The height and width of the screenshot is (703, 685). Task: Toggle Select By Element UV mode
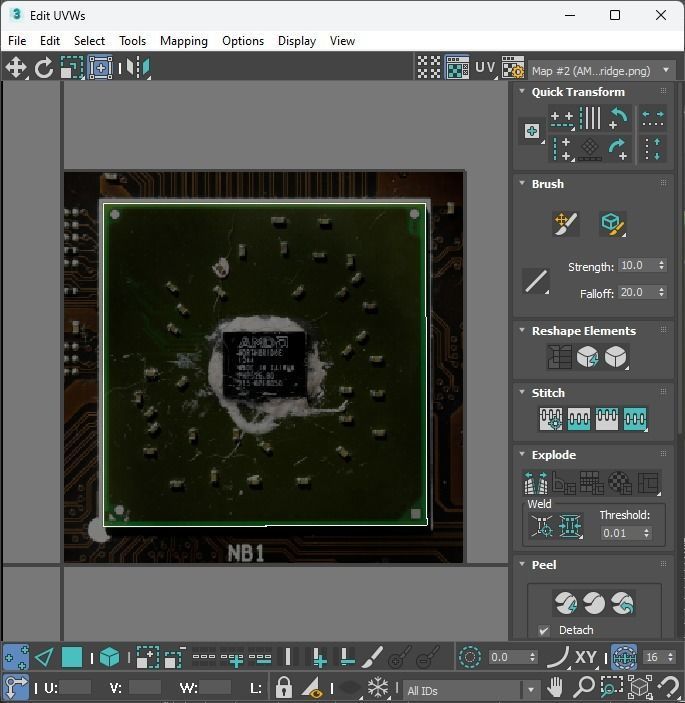click(x=109, y=657)
